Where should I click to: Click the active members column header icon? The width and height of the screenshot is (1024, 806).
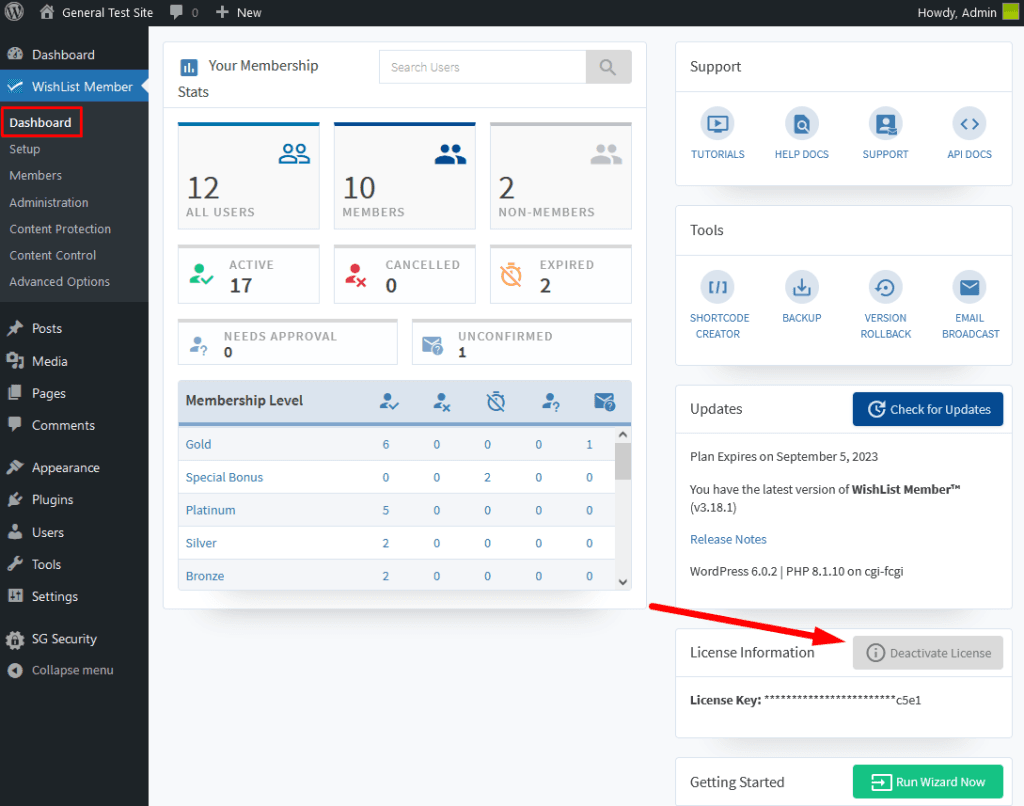pyautogui.click(x=389, y=402)
